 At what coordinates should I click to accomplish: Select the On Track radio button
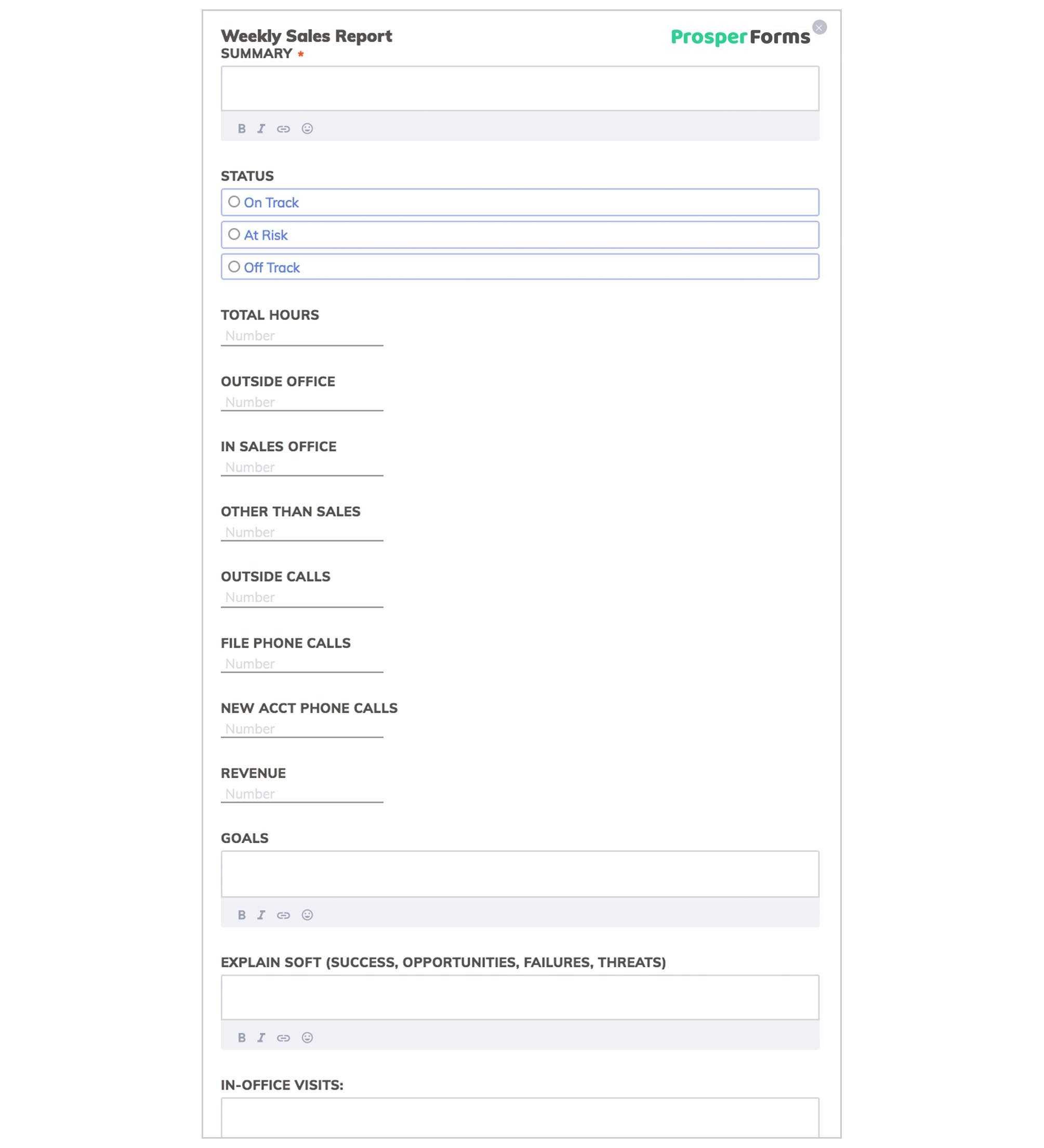[x=234, y=202]
